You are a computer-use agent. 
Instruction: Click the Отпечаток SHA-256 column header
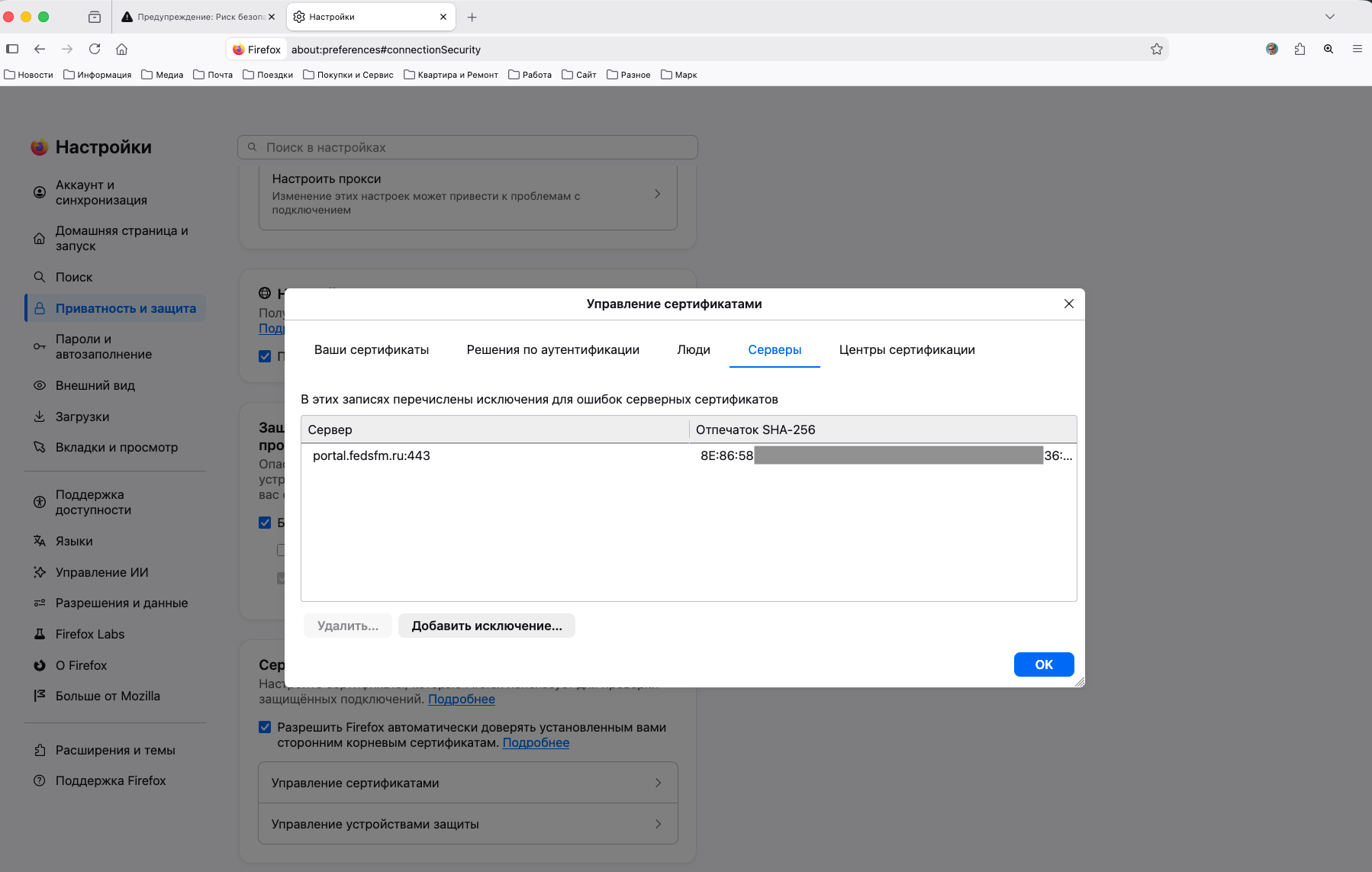[x=883, y=430]
